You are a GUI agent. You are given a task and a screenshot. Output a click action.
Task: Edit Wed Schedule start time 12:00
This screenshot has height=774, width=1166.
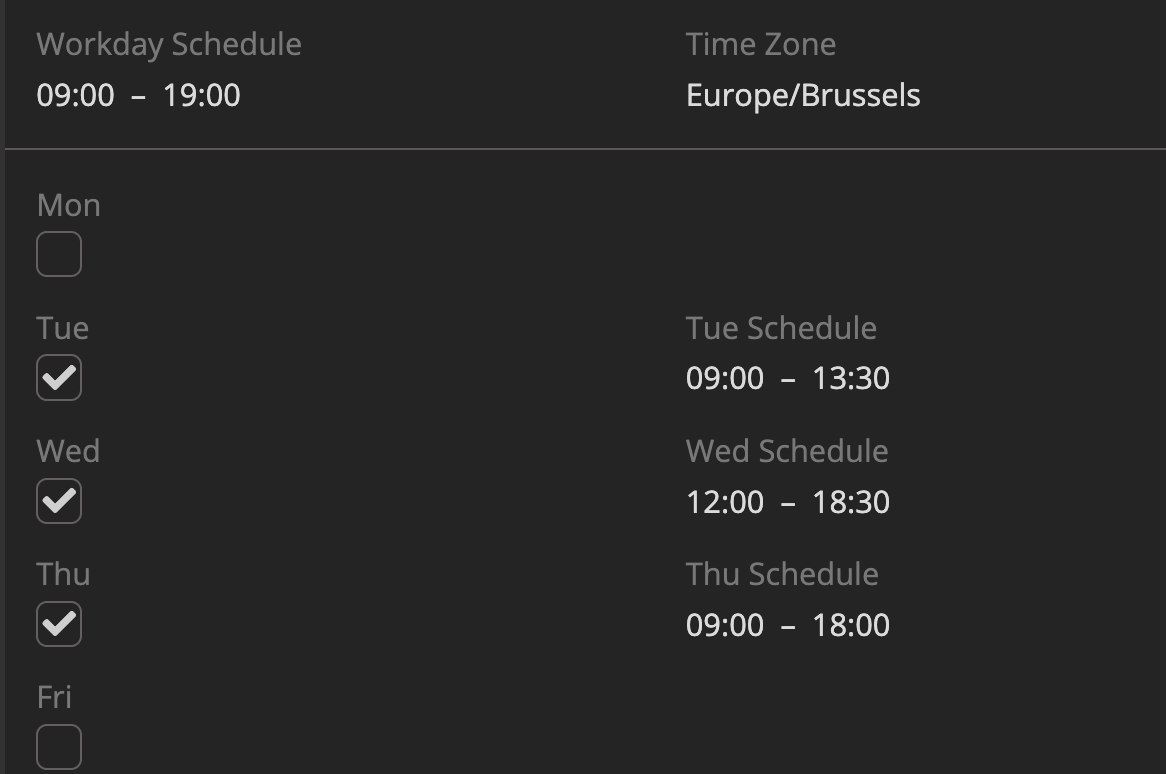pyautogui.click(x=725, y=502)
